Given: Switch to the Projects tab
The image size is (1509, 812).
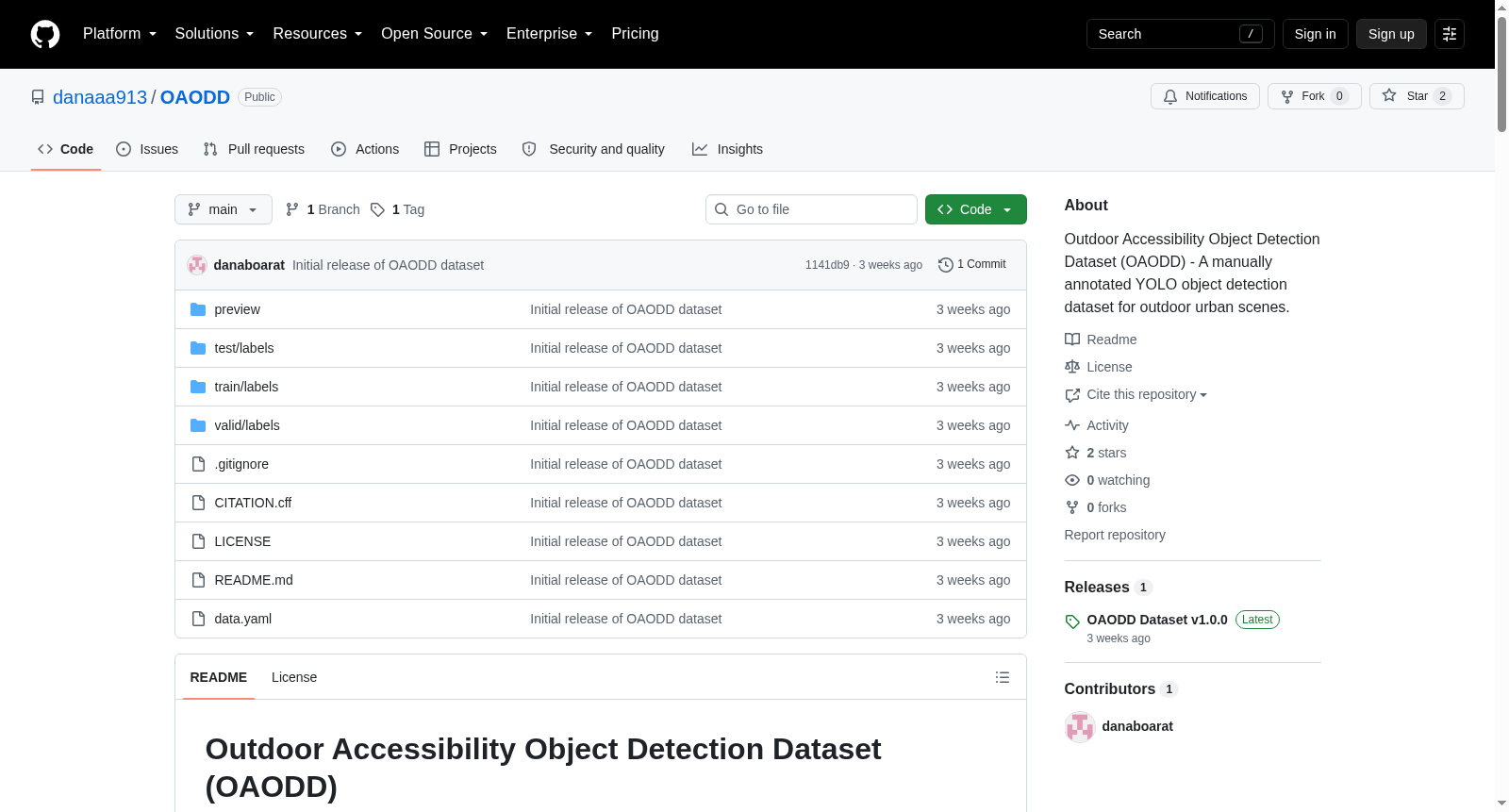Looking at the screenshot, I should click(460, 149).
